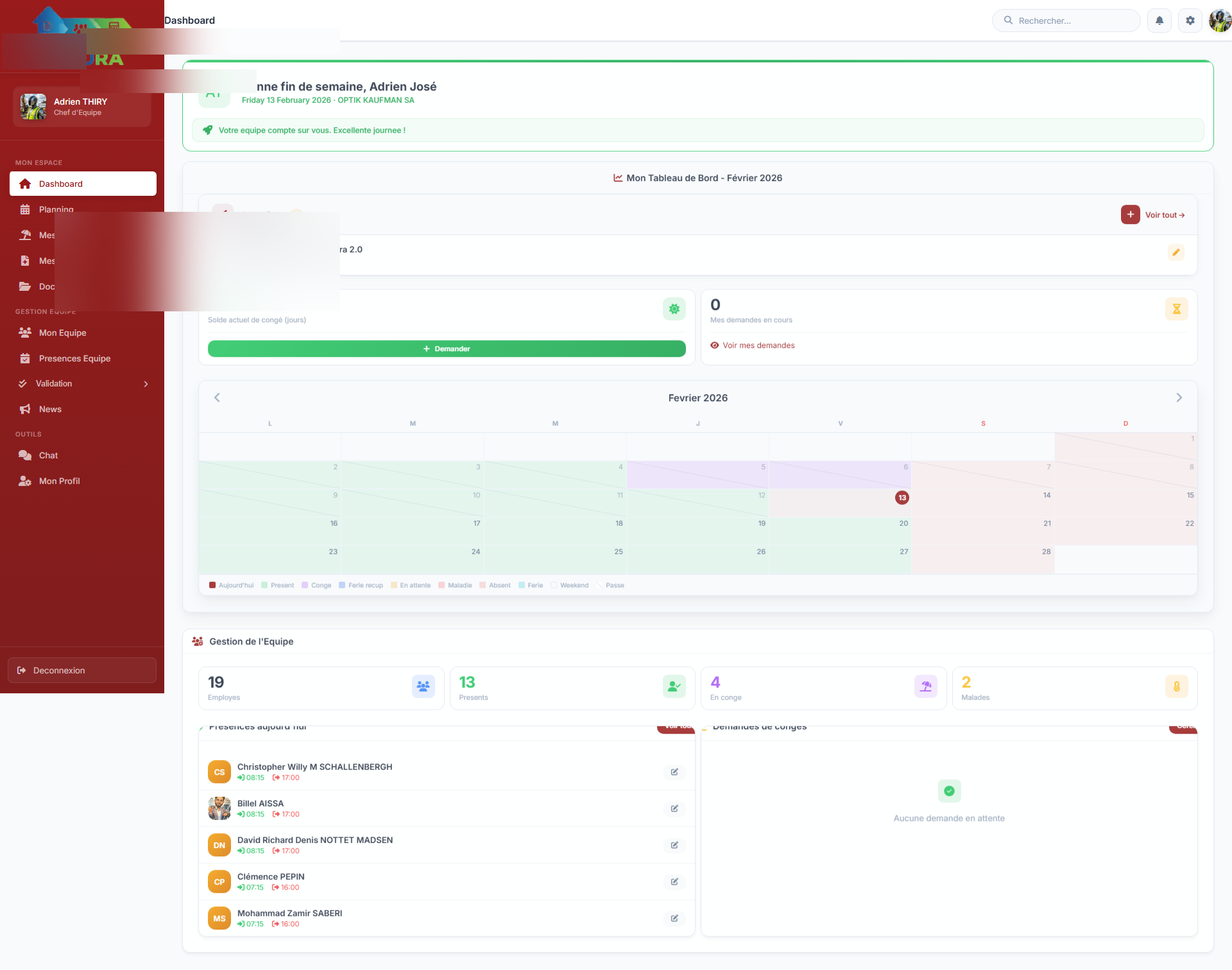Expand the Validation submenu chevron
Screen dimensions: 1232x970
coord(146,383)
